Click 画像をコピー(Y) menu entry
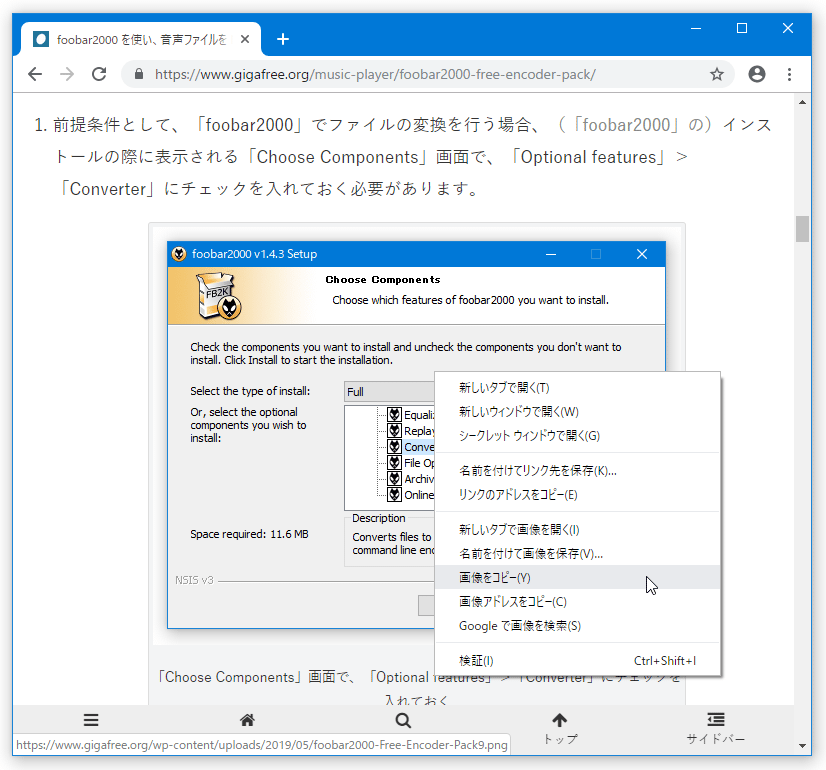This screenshot has width=826, height=770. click(x=577, y=578)
